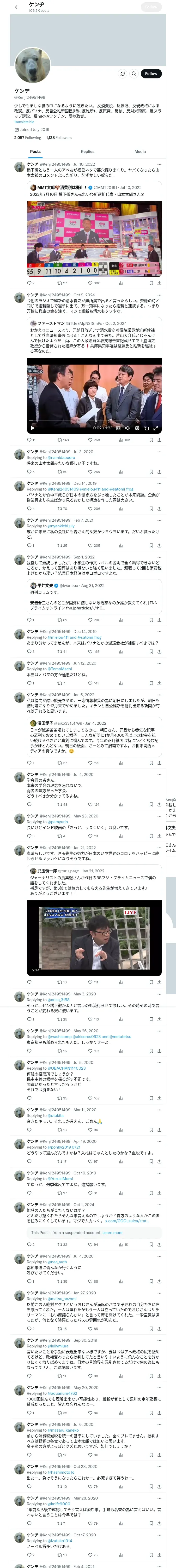Reply to the Jul 10, 2022 post
Screen dimensions: 176x1568
click(x=28, y=283)
